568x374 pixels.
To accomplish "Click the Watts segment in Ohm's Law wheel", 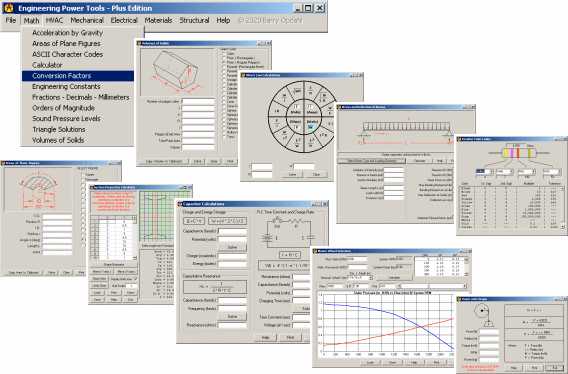I will click(x=312, y=125).
